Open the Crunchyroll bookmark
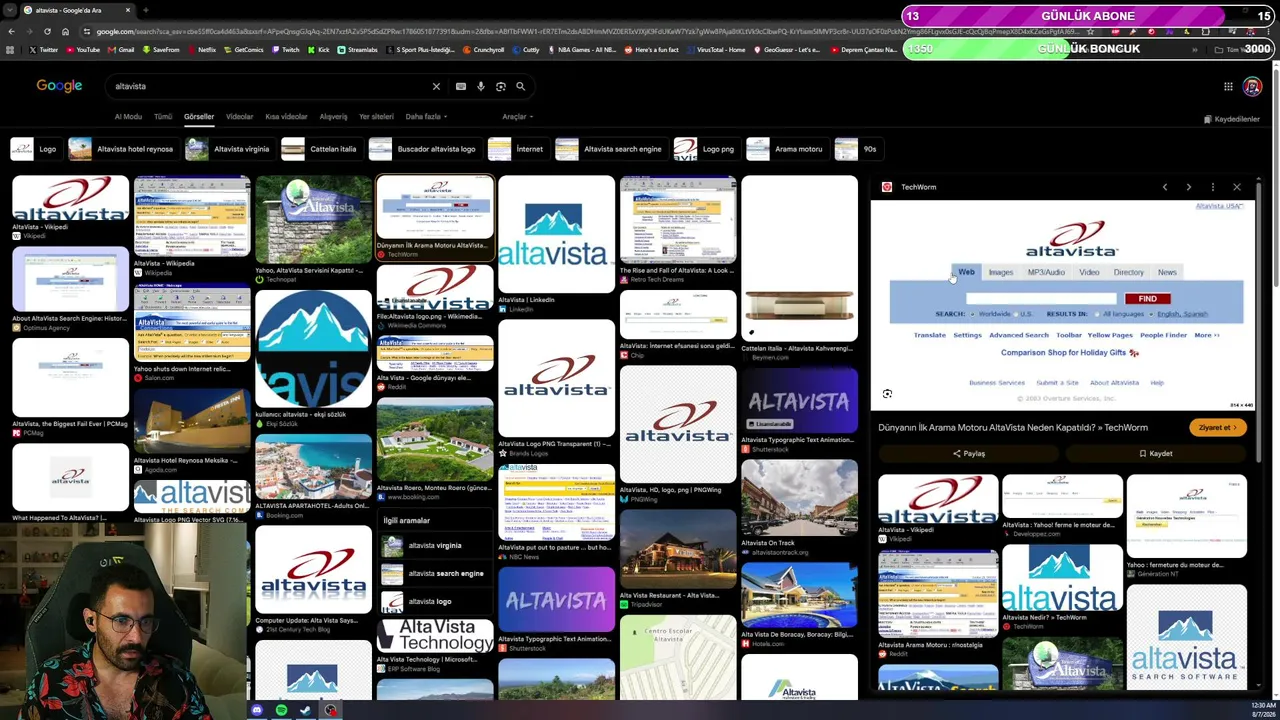Screen dimensions: 1280x720 (x=483, y=50)
